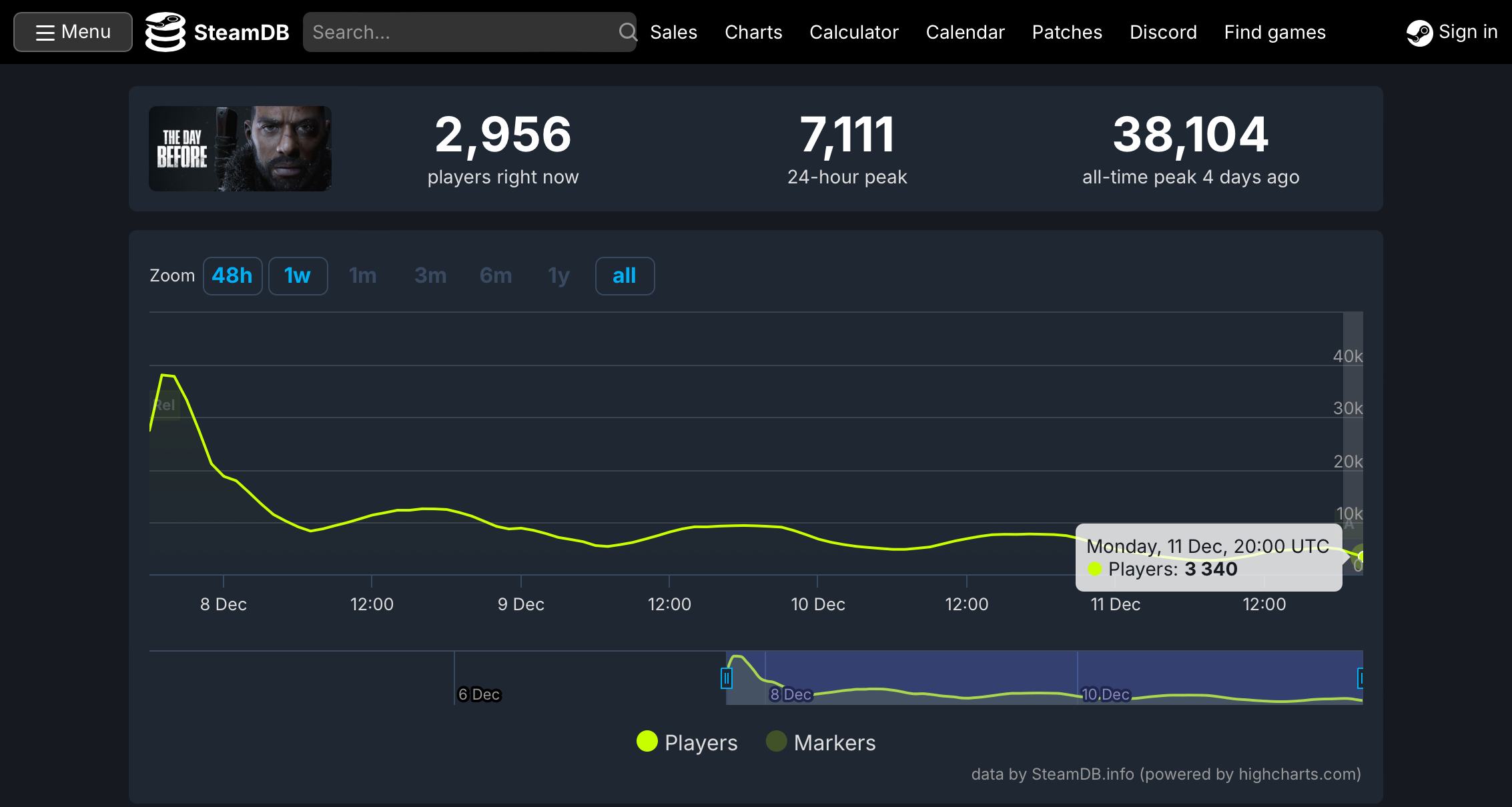This screenshot has height=807, width=1512.
Task: Click the highlighted data point on chart
Action: tap(1361, 556)
